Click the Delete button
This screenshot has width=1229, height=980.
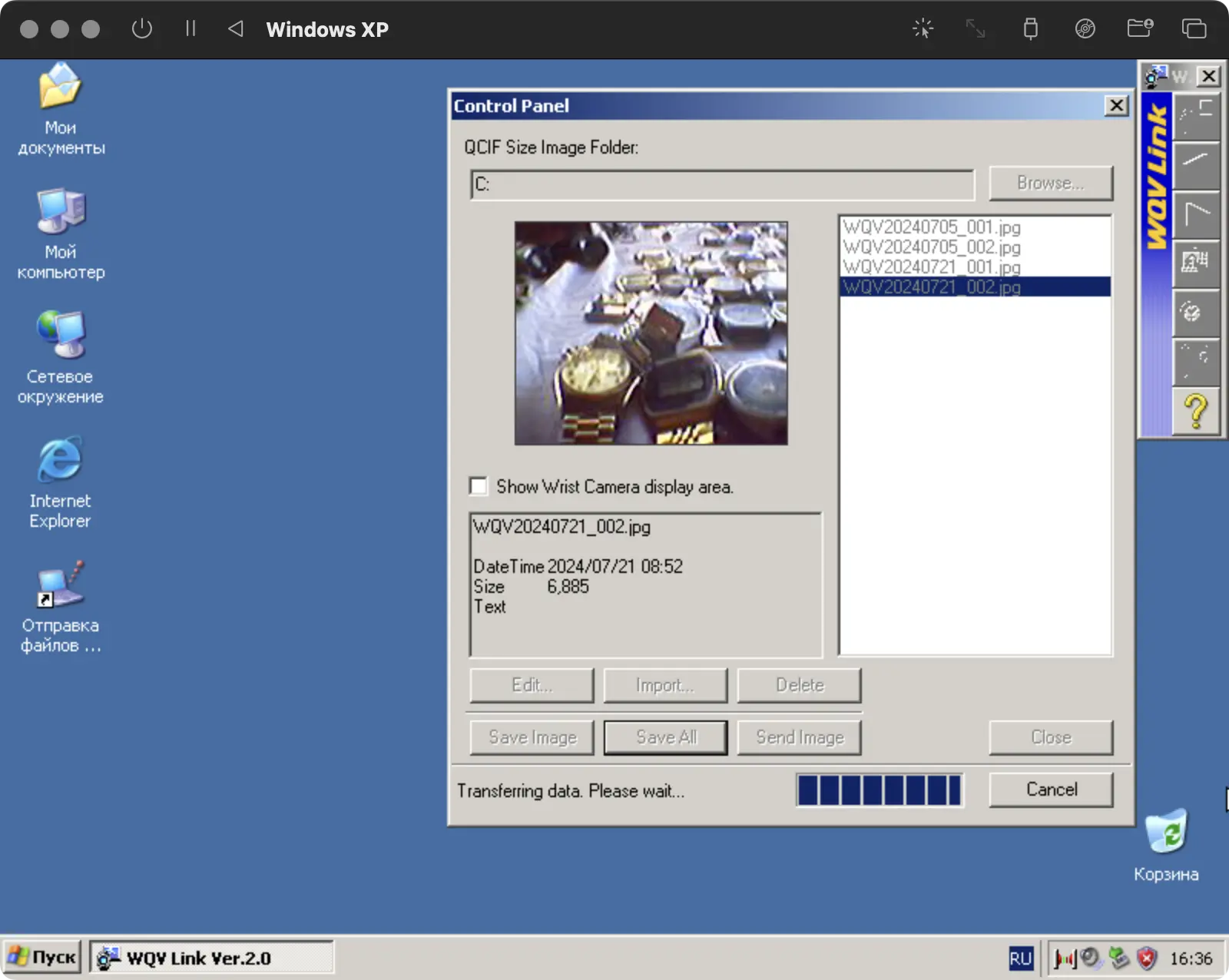(x=800, y=685)
